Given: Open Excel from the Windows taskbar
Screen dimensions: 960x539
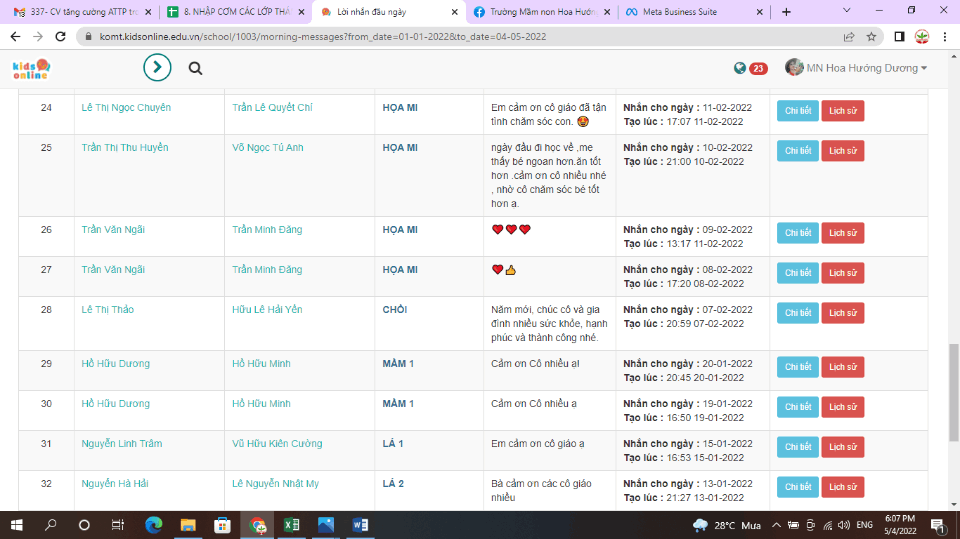Looking at the screenshot, I should point(291,525).
